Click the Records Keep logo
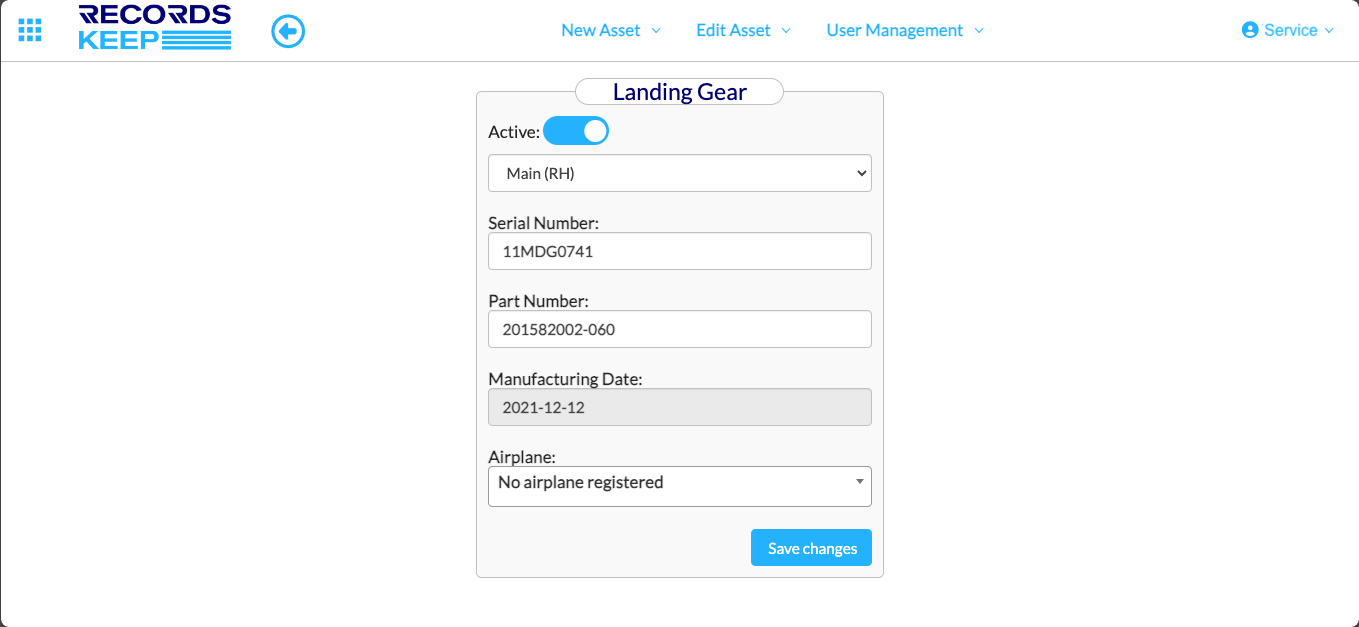The width and height of the screenshot is (1359, 627). click(155, 28)
